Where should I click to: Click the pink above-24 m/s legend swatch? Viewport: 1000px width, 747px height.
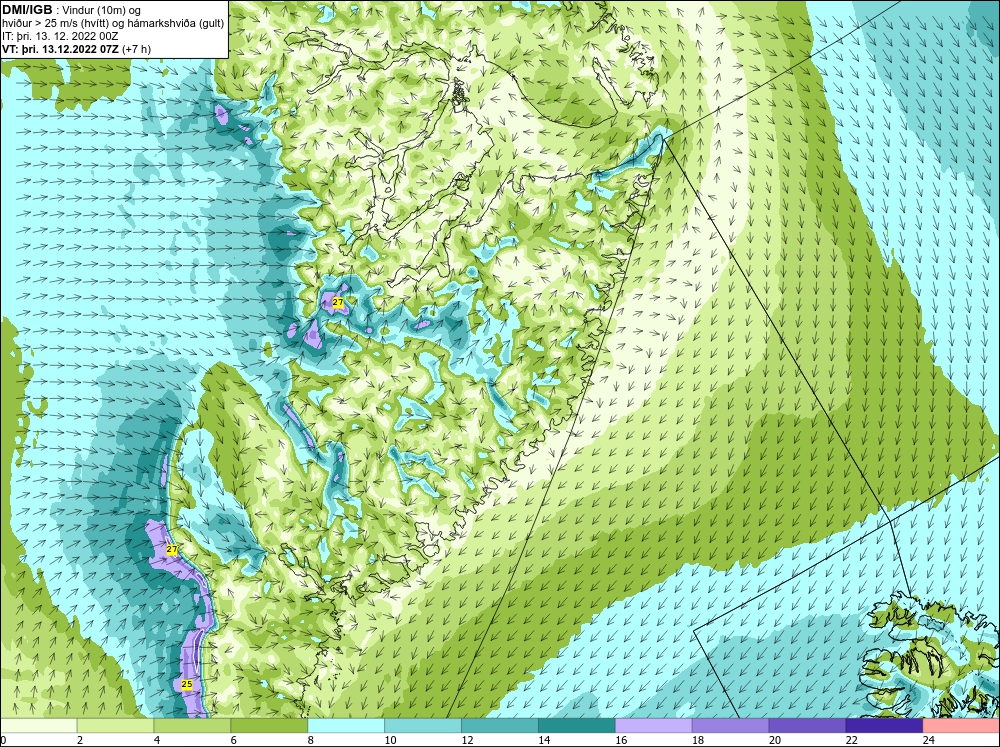click(x=961, y=726)
